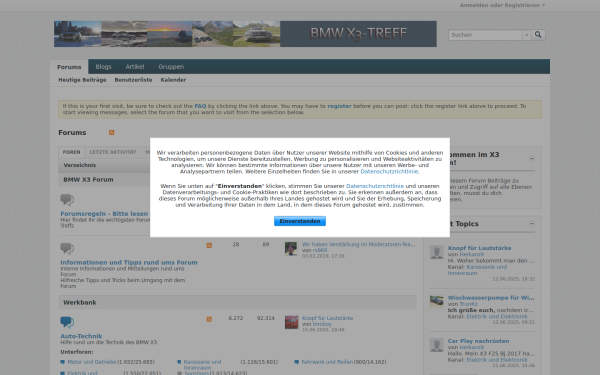
Task: Open first Datenschutzrichtlinie link in cookie dialog
Action: click(x=390, y=172)
